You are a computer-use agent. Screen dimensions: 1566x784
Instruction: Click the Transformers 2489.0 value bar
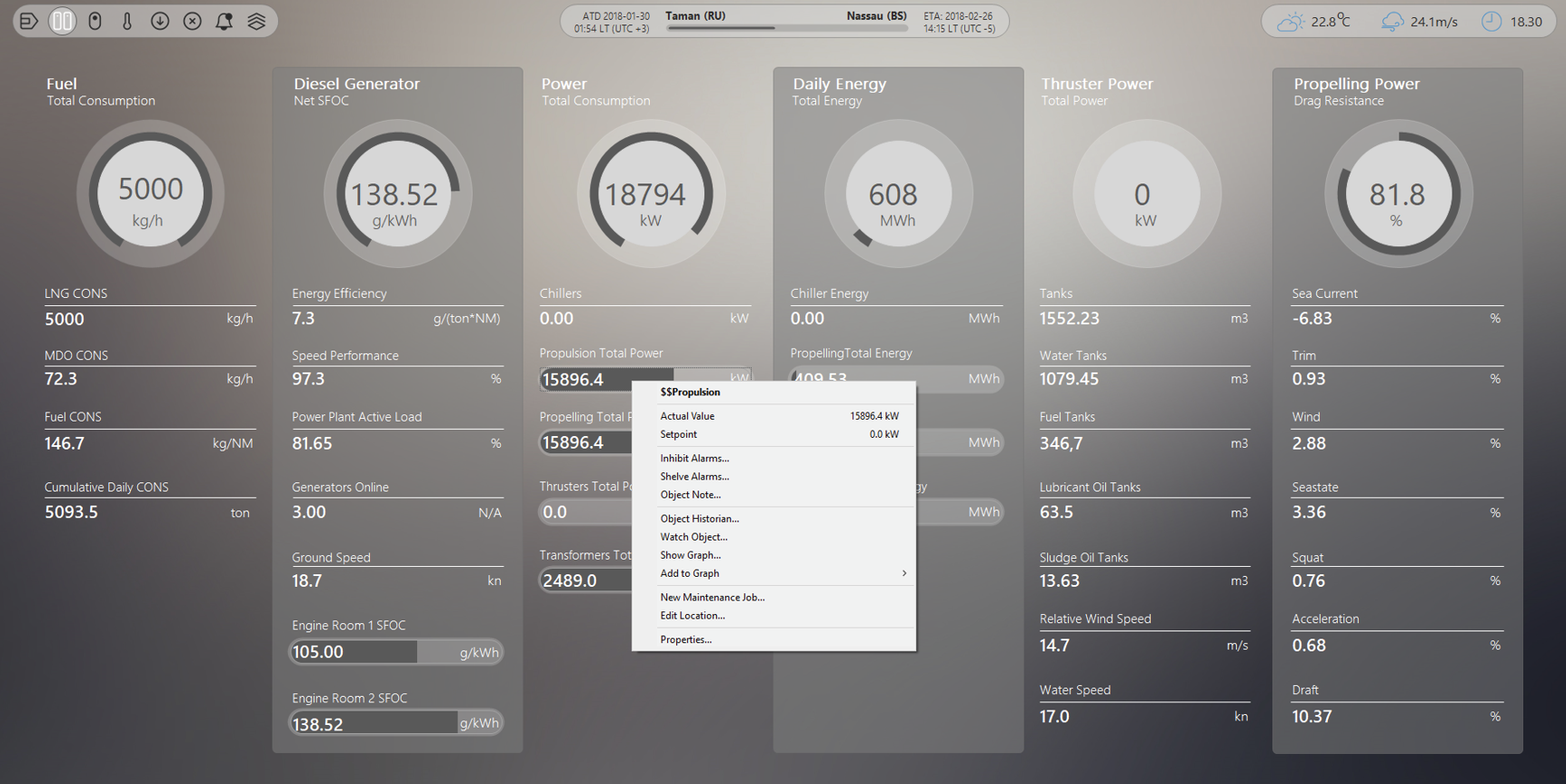pos(585,581)
